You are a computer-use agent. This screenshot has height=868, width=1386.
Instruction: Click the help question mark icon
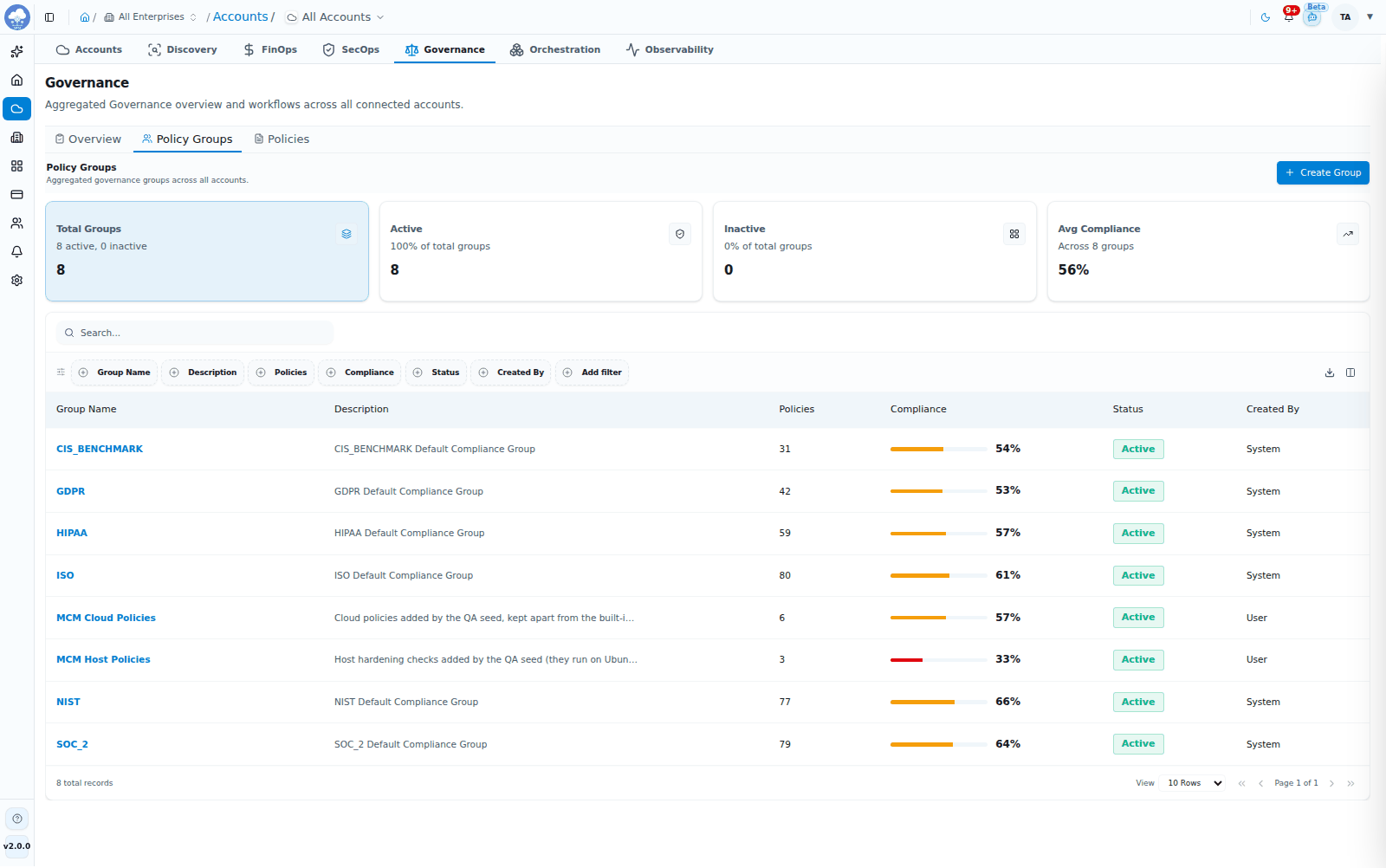pos(17,819)
